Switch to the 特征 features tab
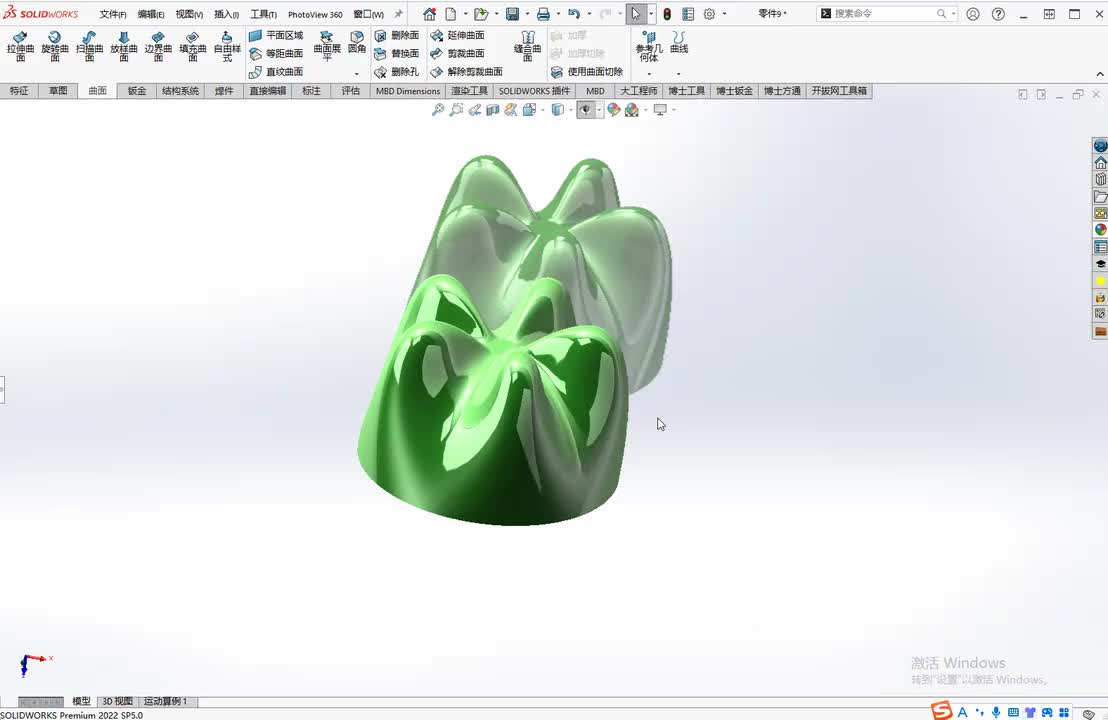Viewport: 1108px width, 720px height. tap(20, 91)
